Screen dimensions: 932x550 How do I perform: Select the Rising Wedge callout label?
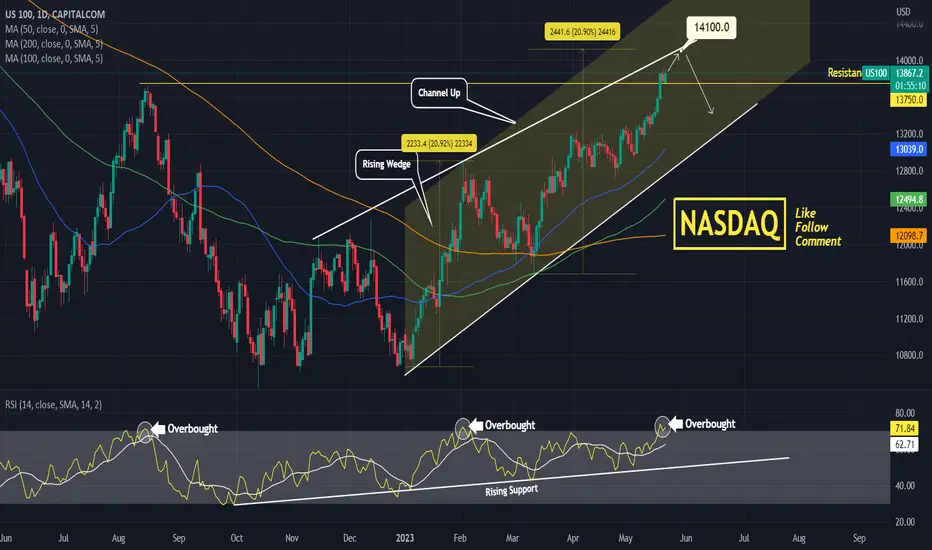point(386,164)
